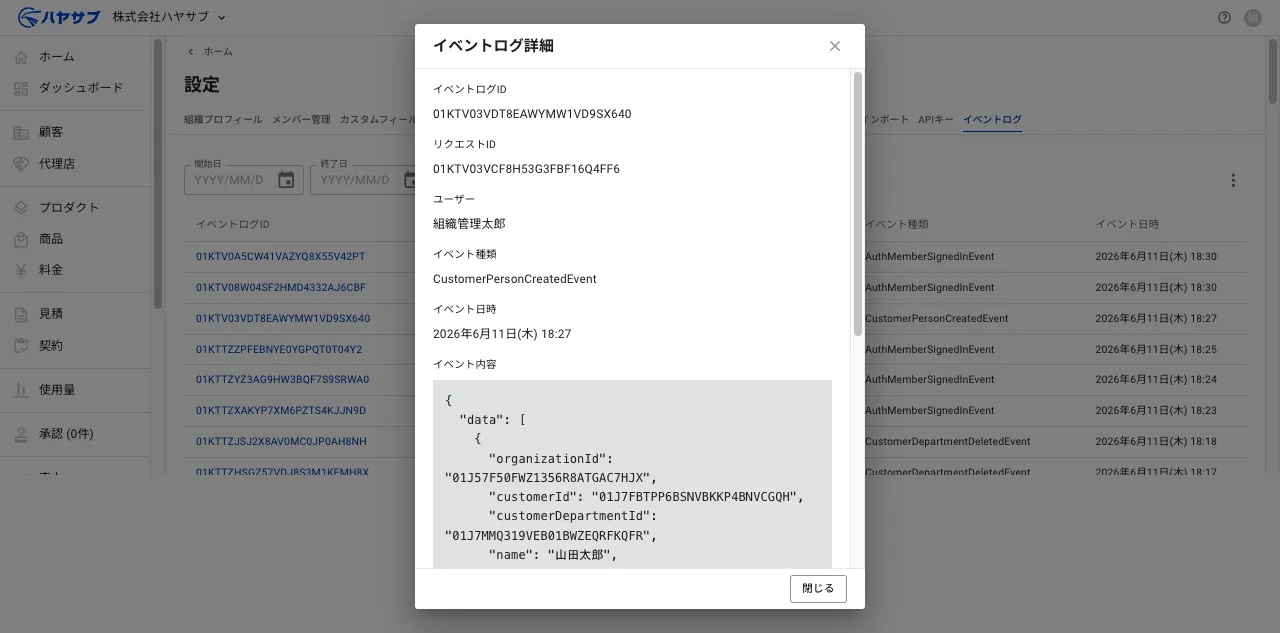Open 見積 in the sidebar

click(75, 314)
